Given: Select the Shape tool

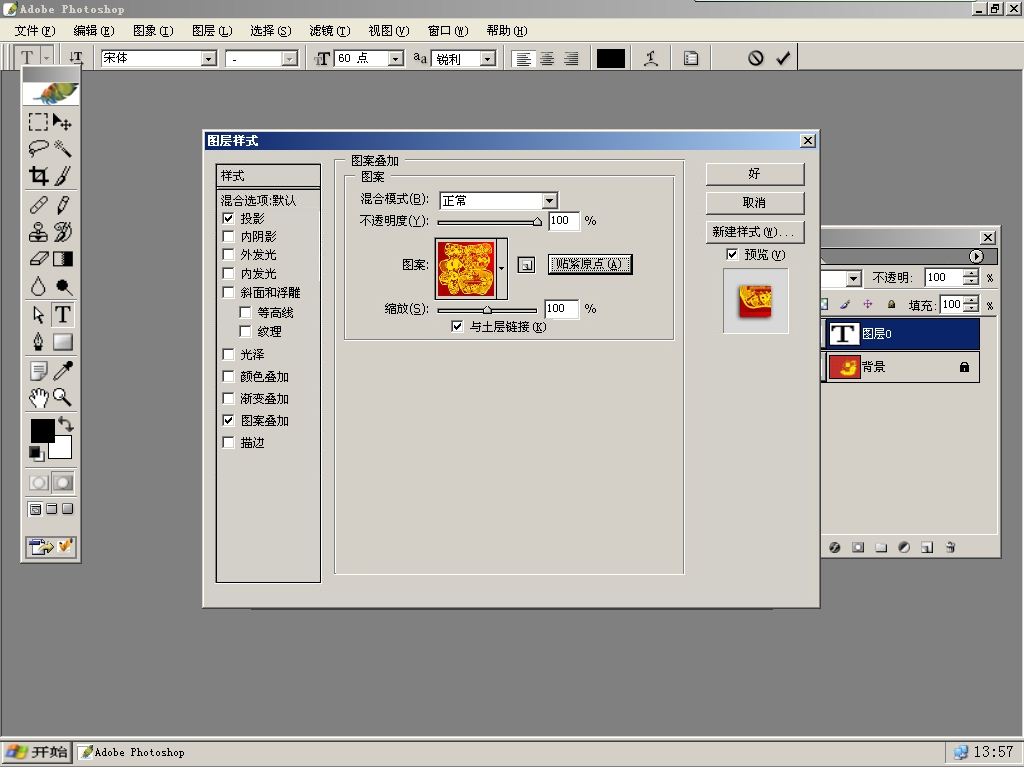Looking at the screenshot, I should [x=63, y=342].
